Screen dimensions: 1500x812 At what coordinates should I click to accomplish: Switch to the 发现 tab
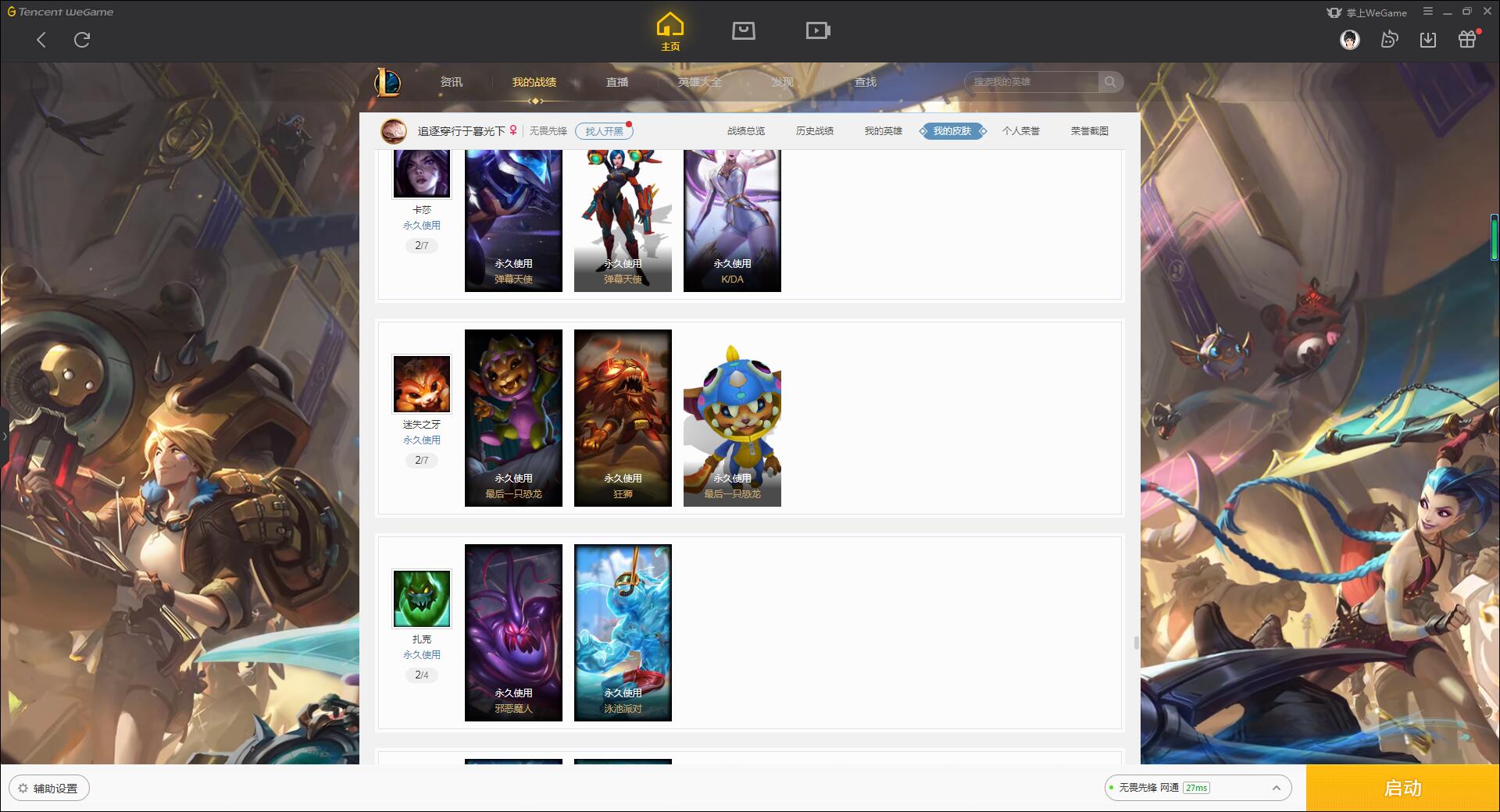783,82
